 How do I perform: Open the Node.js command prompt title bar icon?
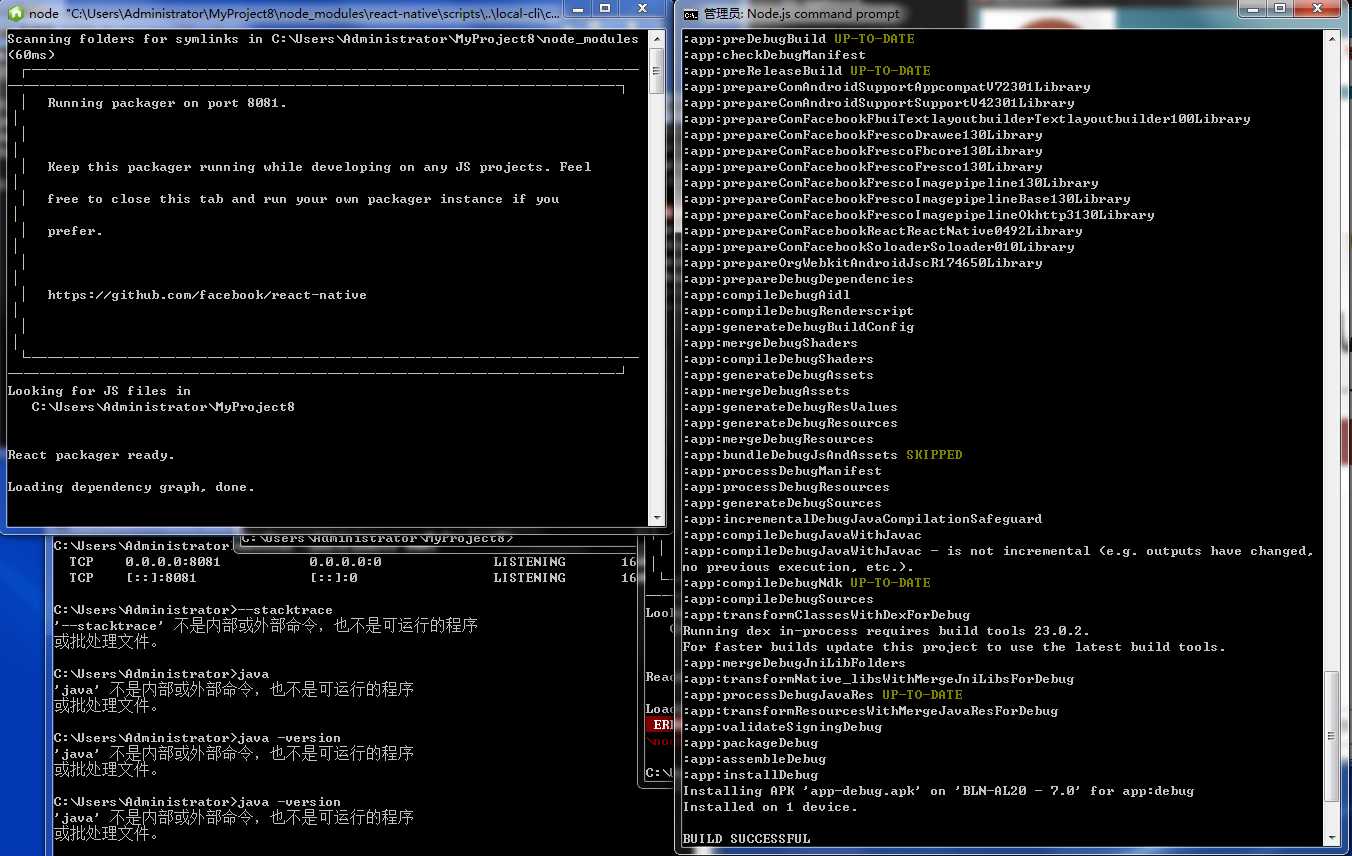pos(691,13)
